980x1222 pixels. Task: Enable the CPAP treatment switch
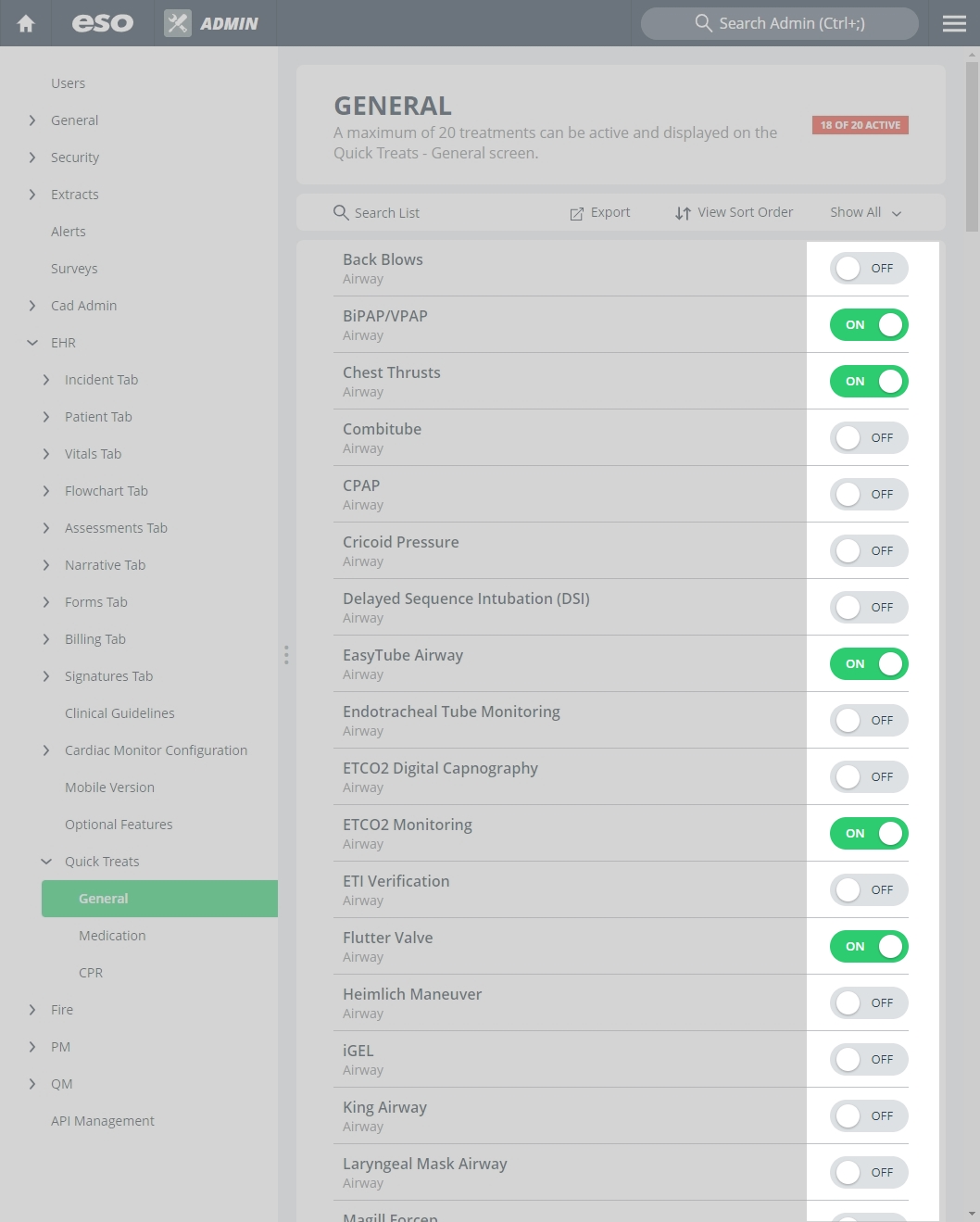869,495
